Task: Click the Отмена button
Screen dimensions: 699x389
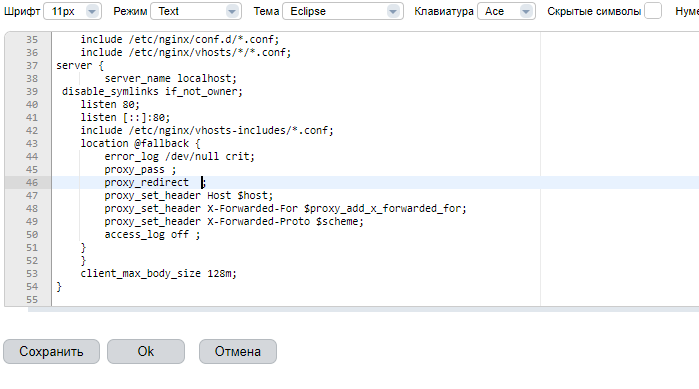Action: (238, 352)
